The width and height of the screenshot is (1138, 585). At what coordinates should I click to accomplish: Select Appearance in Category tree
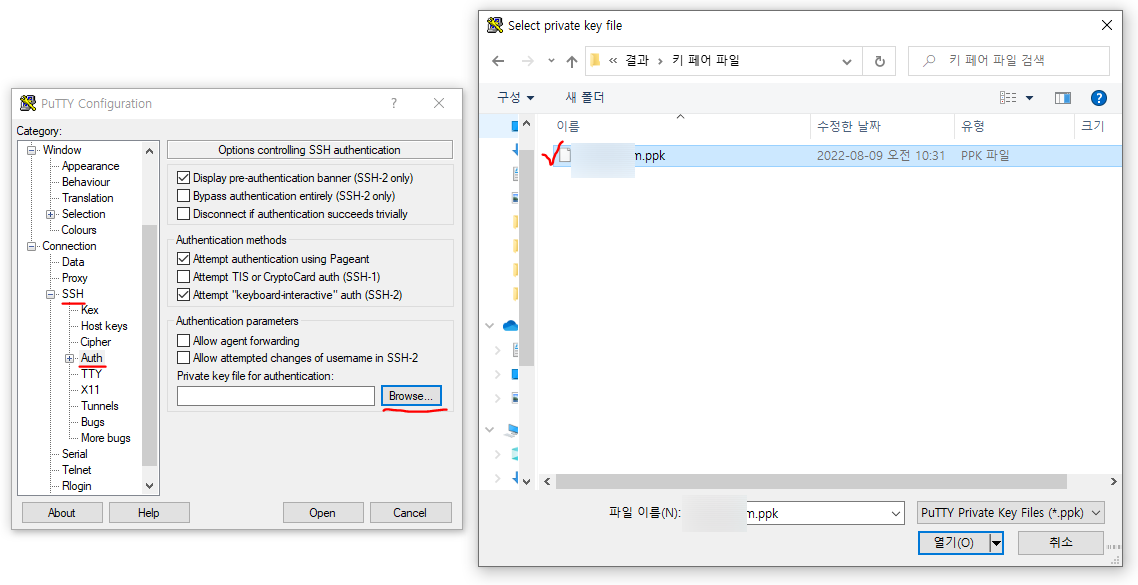point(91,166)
